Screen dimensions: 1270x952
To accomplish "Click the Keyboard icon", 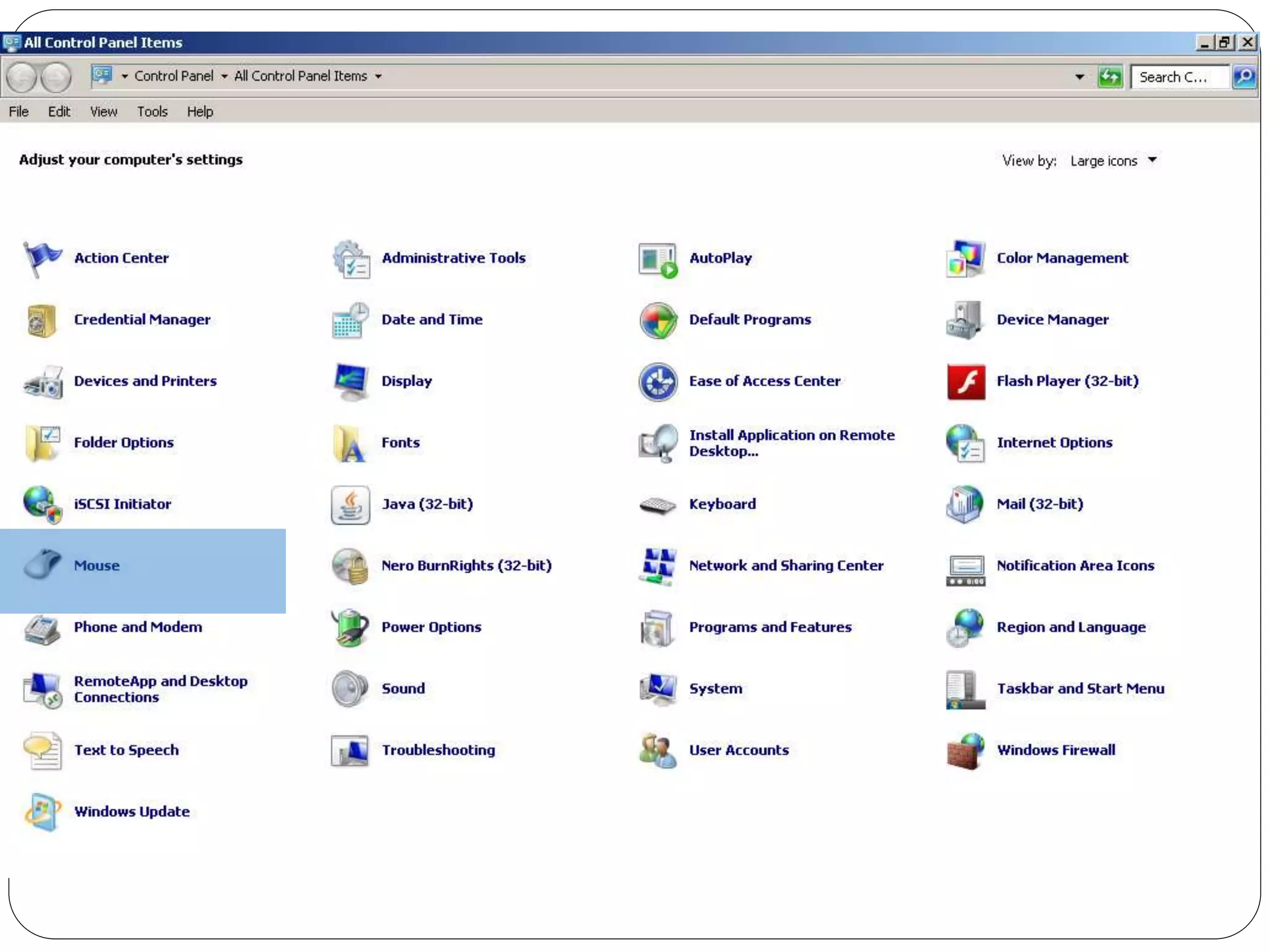I will [657, 505].
